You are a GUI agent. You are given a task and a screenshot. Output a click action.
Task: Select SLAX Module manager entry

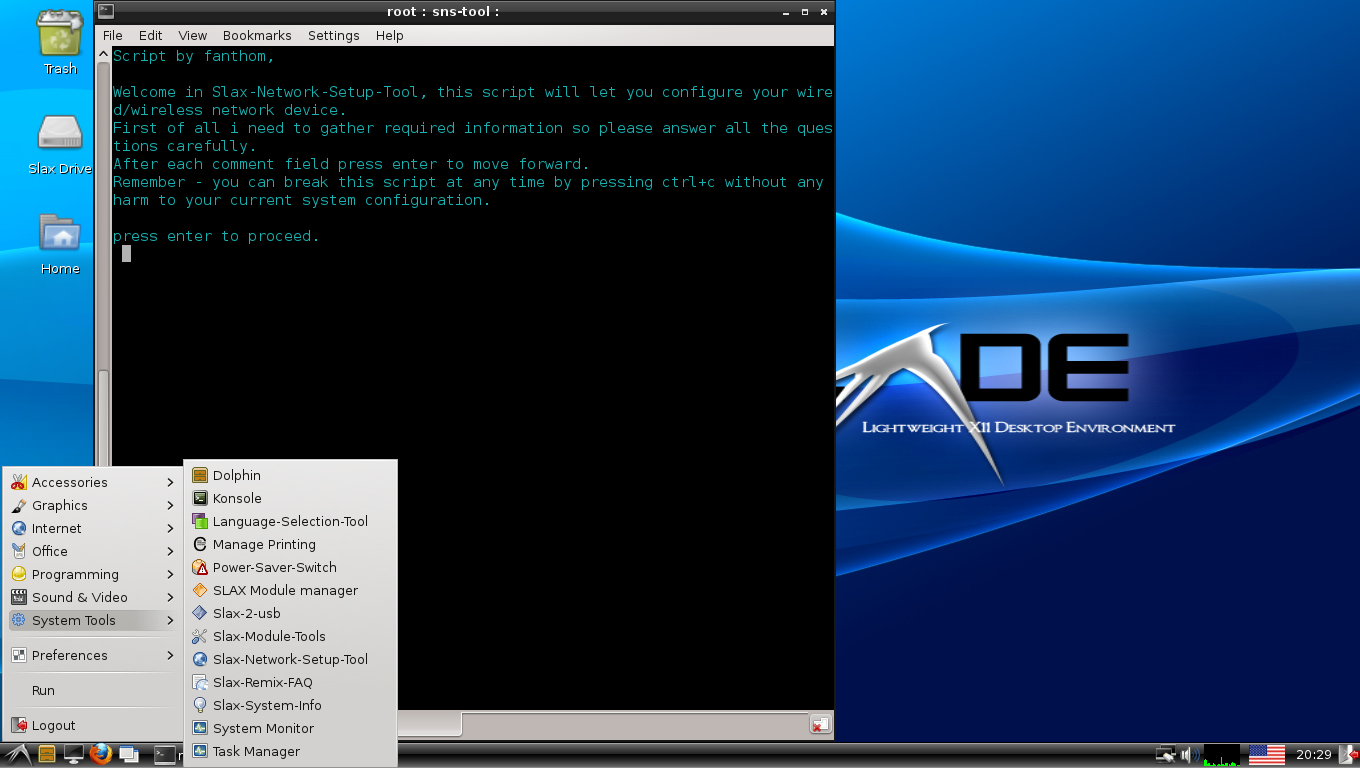(x=285, y=590)
